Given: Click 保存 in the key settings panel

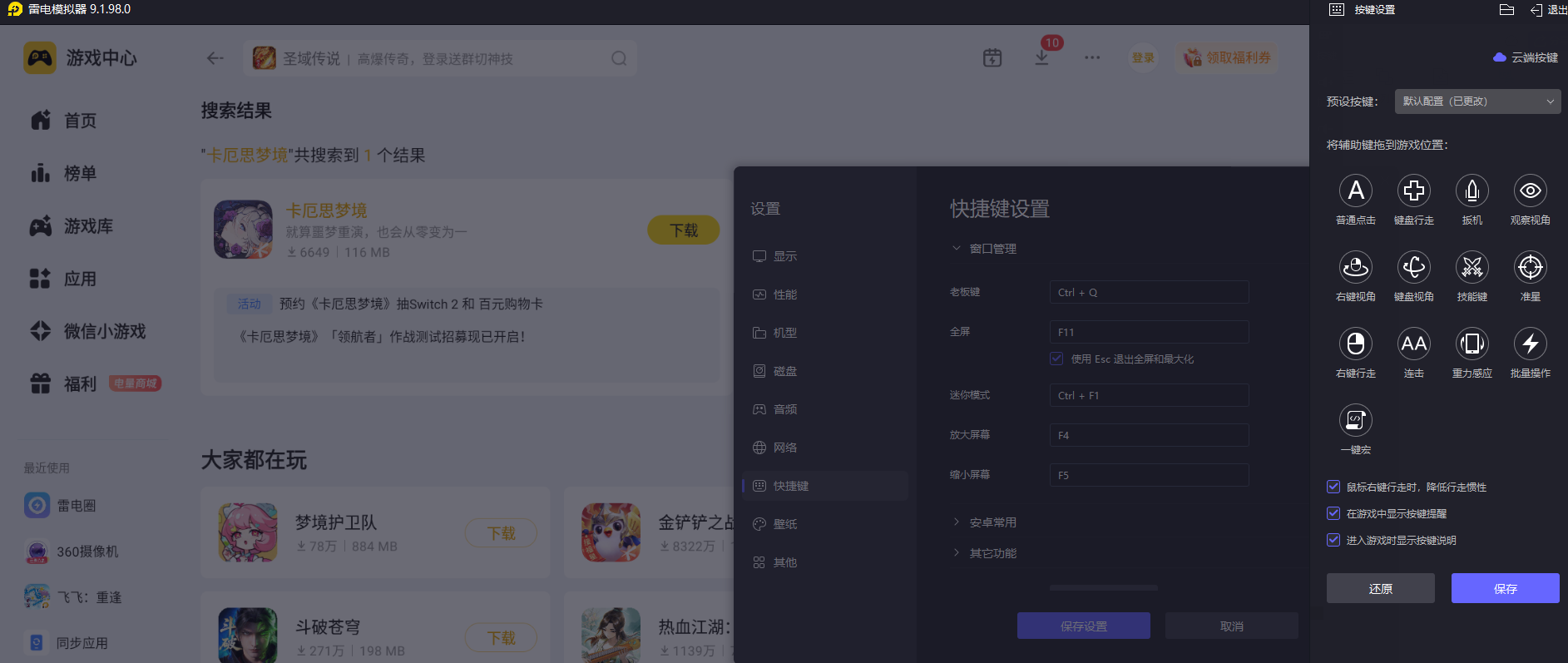Looking at the screenshot, I should 1506,588.
